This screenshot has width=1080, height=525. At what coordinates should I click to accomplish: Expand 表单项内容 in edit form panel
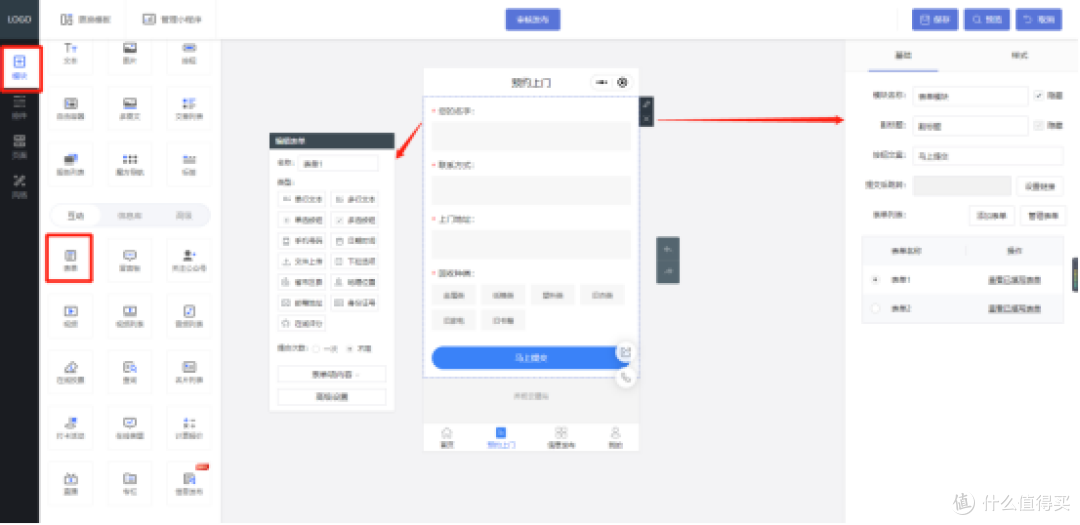331,374
